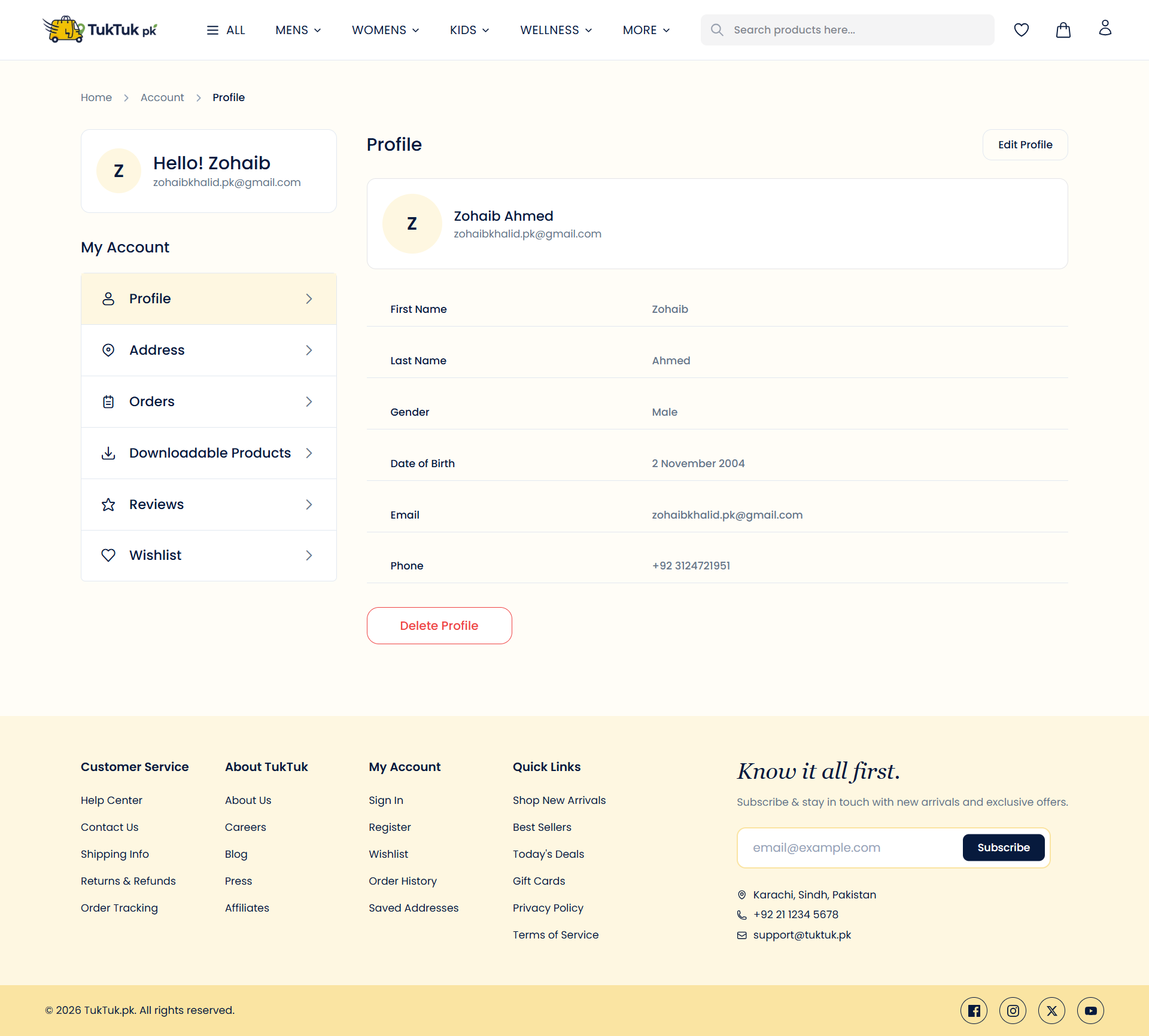Click the footer email envelope icon
Viewport: 1149px width, 1036px height.
pos(742,935)
